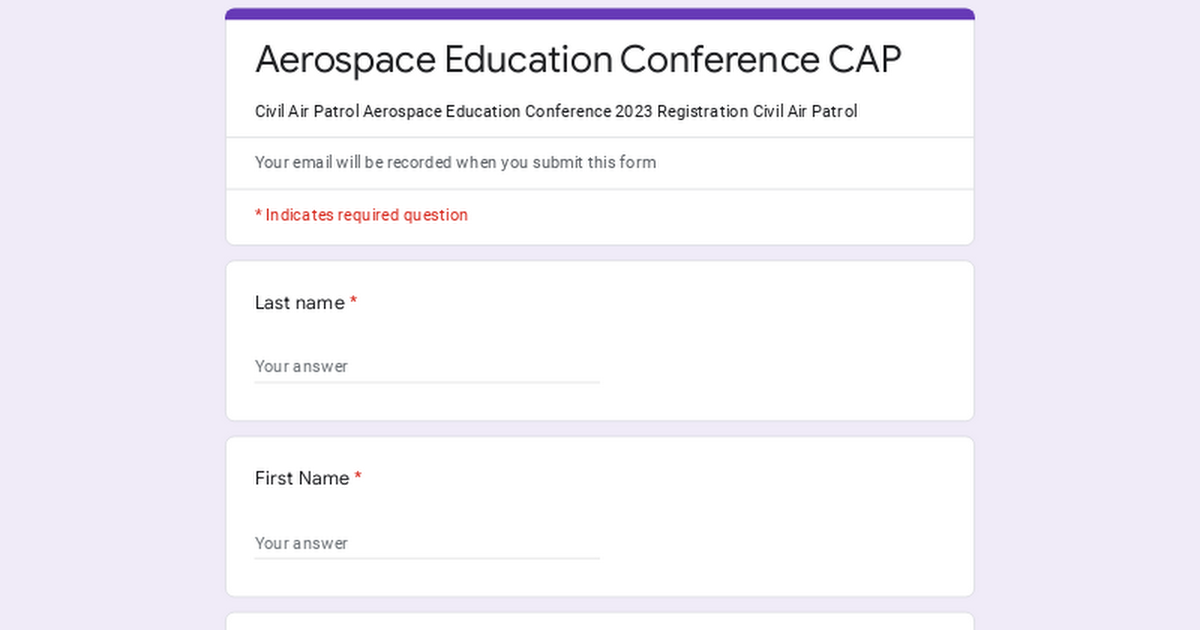Screen dimensions: 1200x630
Task: Click the lavender background left of the form
Action: 112,315
